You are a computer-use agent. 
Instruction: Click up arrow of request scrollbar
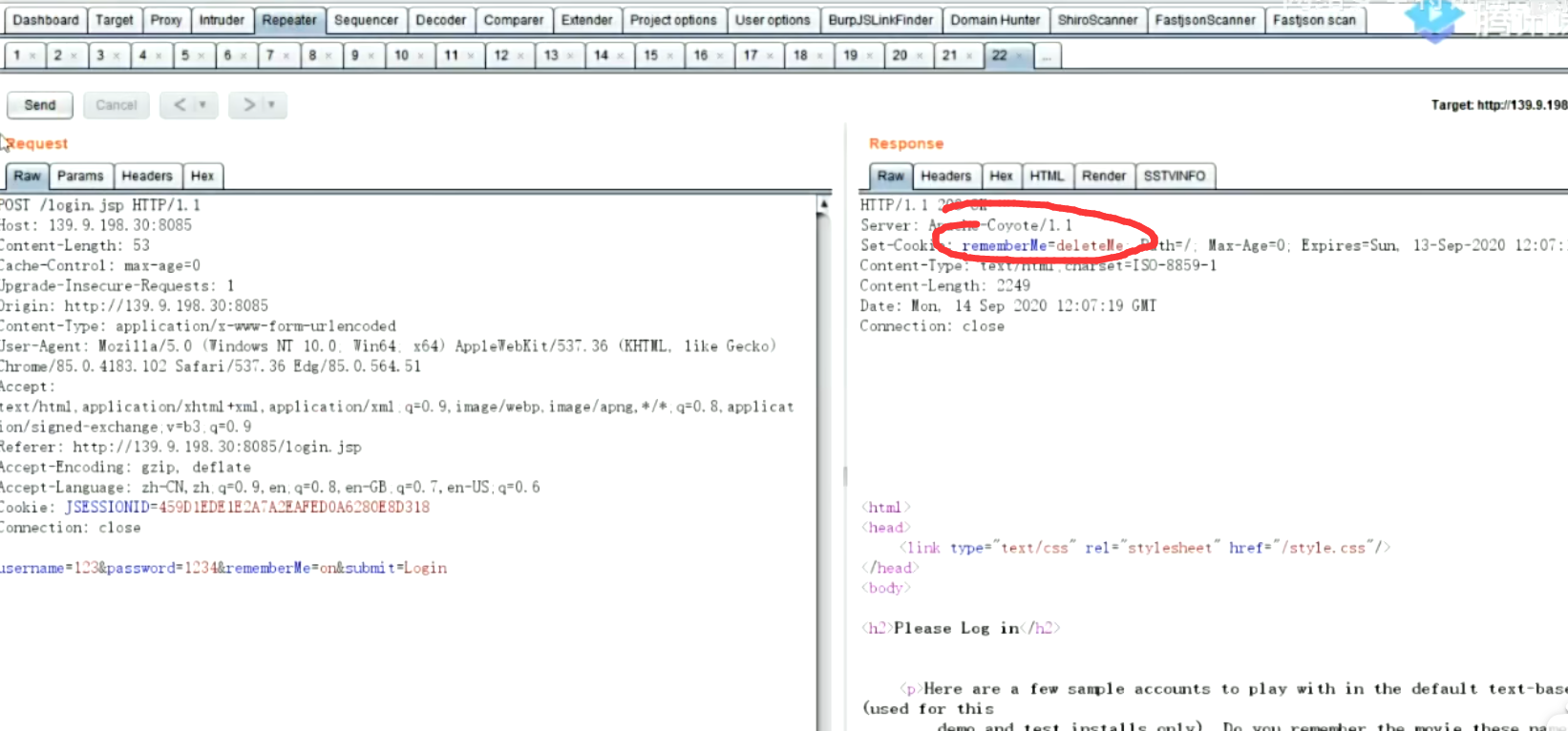coord(824,203)
